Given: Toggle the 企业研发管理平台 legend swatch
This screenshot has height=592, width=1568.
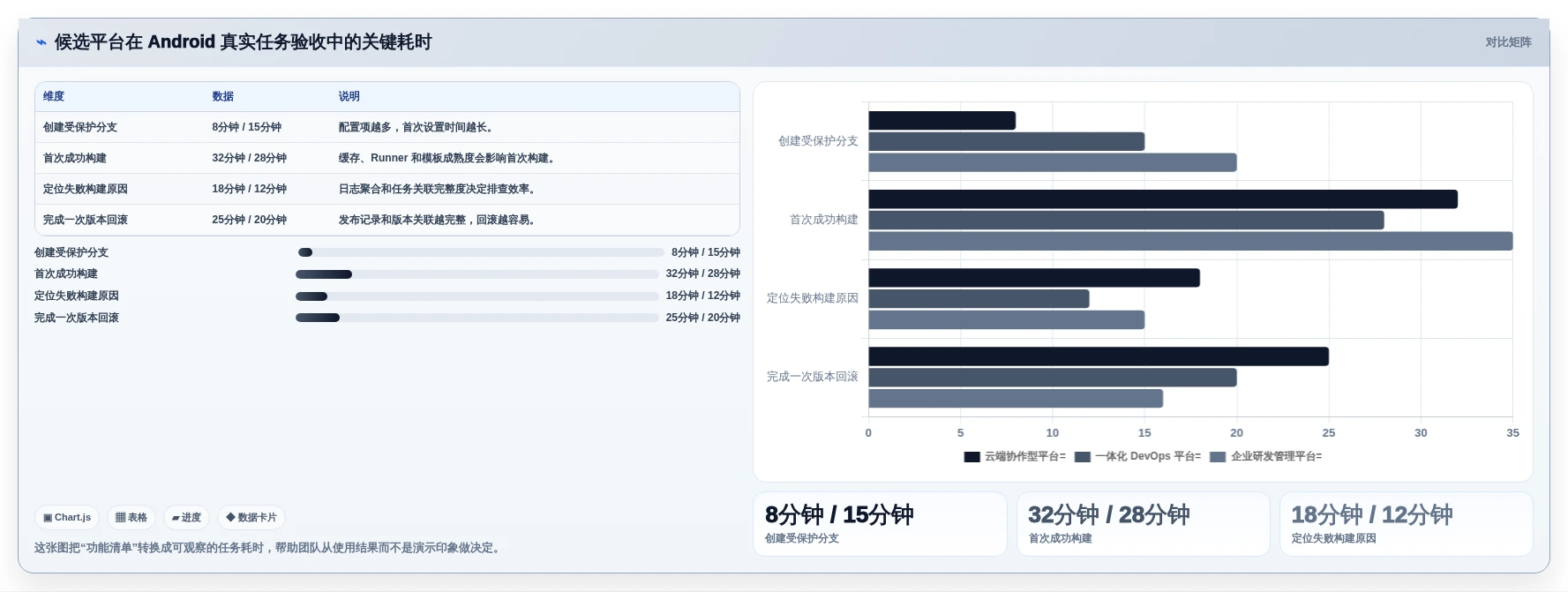Looking at the screenshot, I should pyautogui.click(x=1218, y=457).
